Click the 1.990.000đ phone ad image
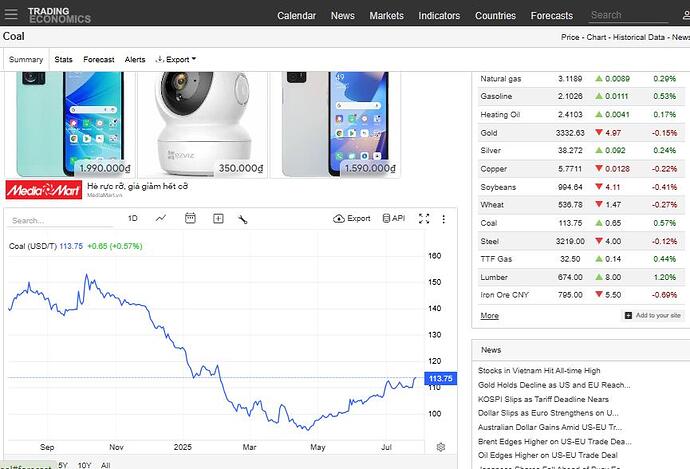690x469 pixels. tap(70, 125)
